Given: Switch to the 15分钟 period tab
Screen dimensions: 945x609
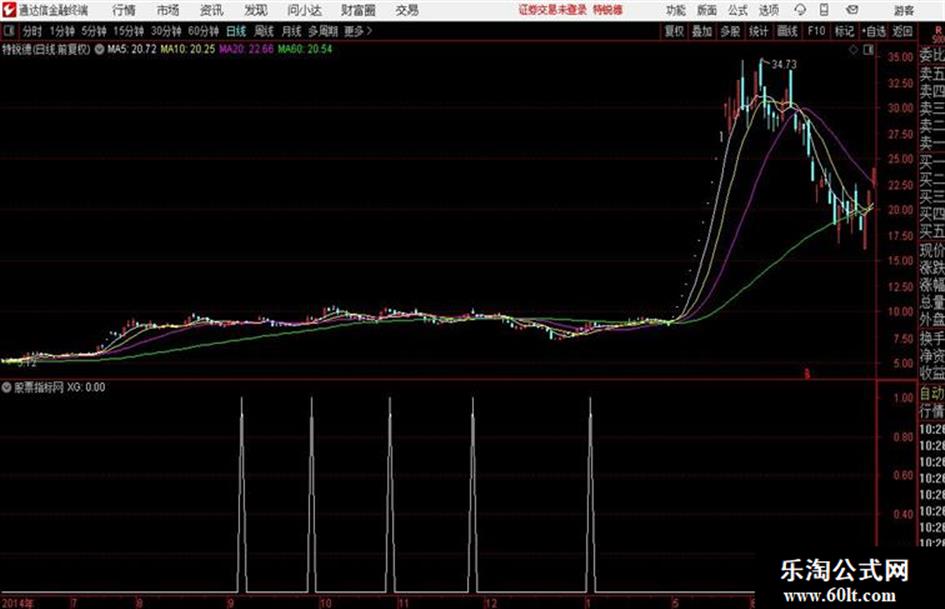Looking at the screenshot, I should [x=128, y=31].
